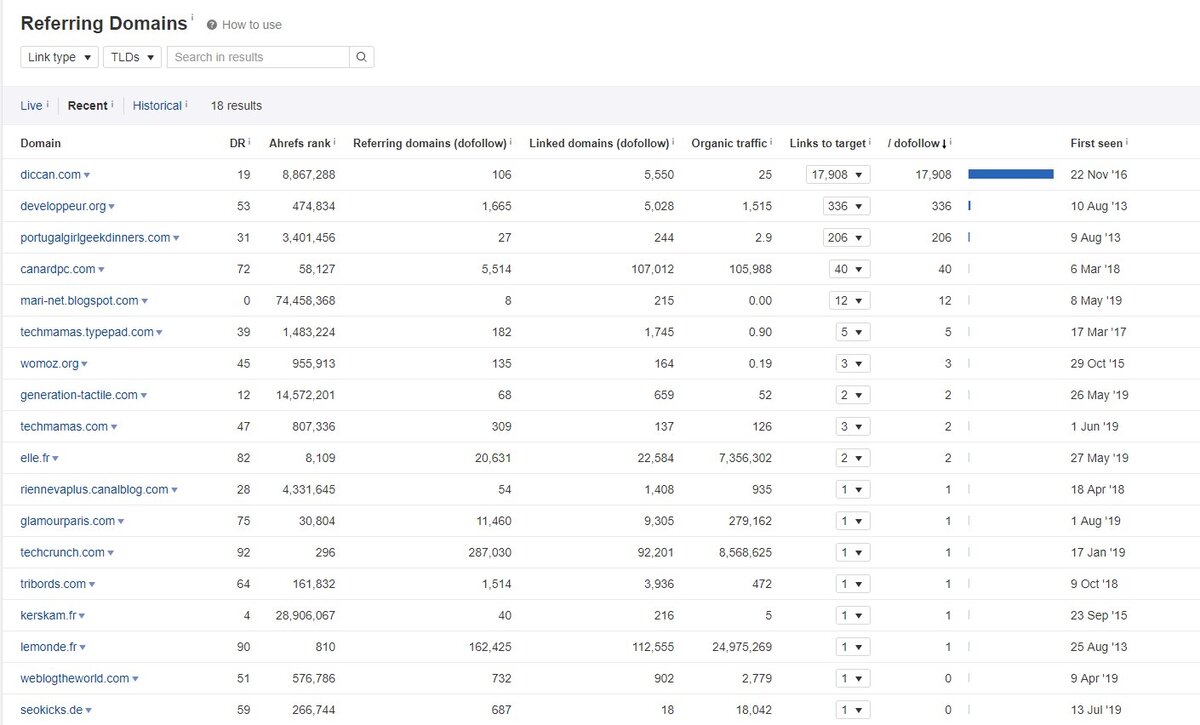Click the info icon next to First seen
Viewport: 1200px width, 725px height.
tap(1127, 141)
